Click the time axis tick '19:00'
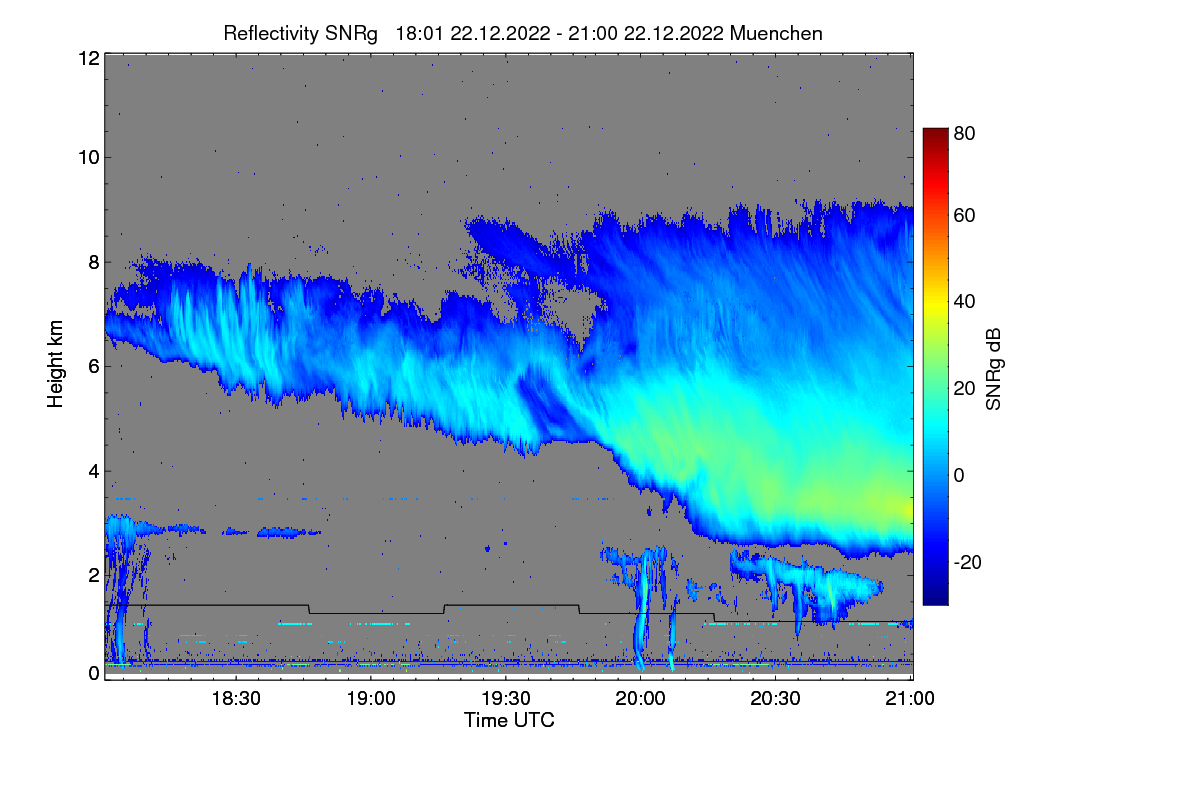This screenshot has height=800, width=1200. pos(370,698)
